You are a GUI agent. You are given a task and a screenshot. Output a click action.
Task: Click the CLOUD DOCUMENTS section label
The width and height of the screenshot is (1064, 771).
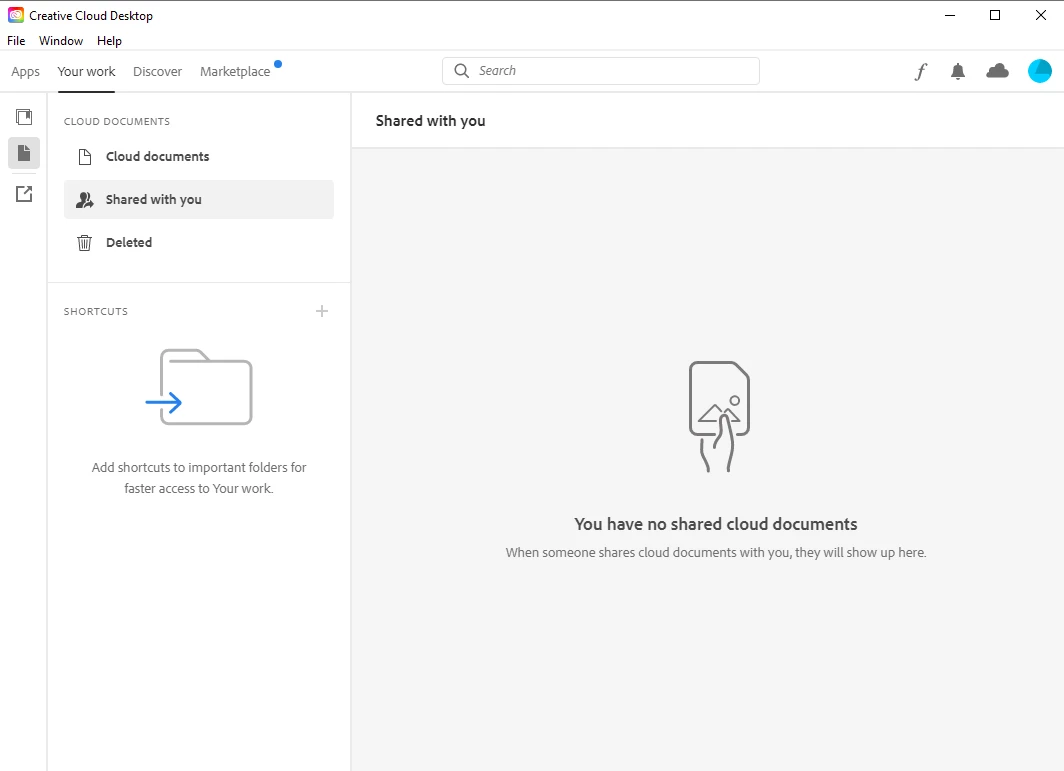click(x=117, y=121)
